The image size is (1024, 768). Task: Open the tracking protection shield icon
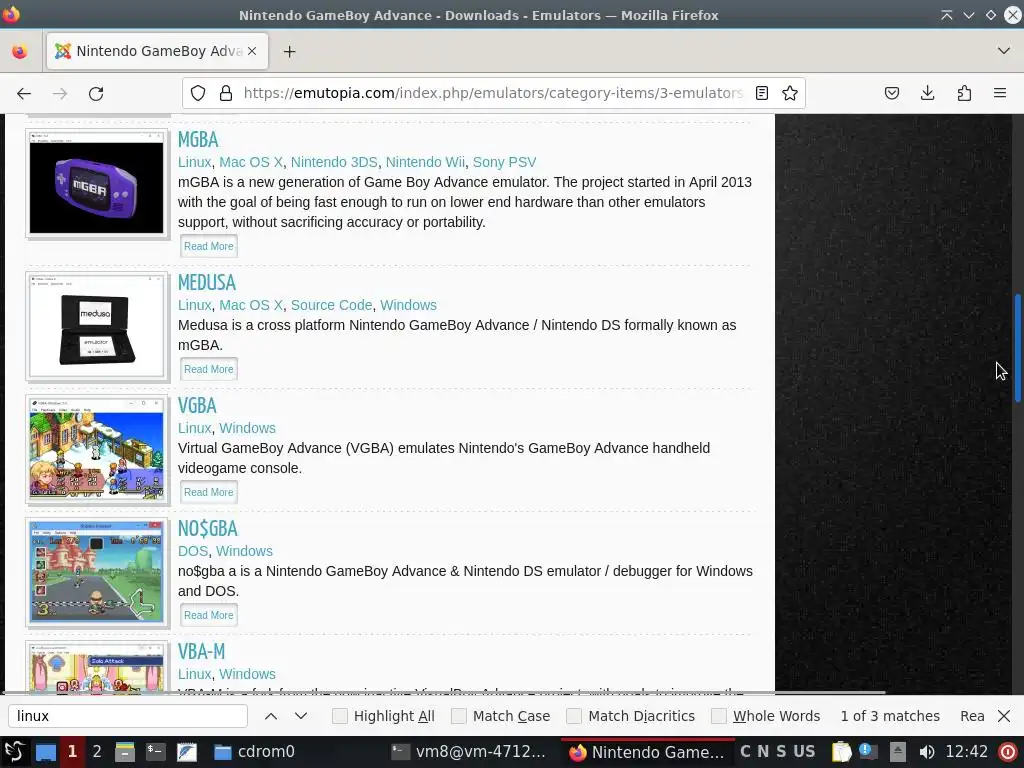[198, 93]
